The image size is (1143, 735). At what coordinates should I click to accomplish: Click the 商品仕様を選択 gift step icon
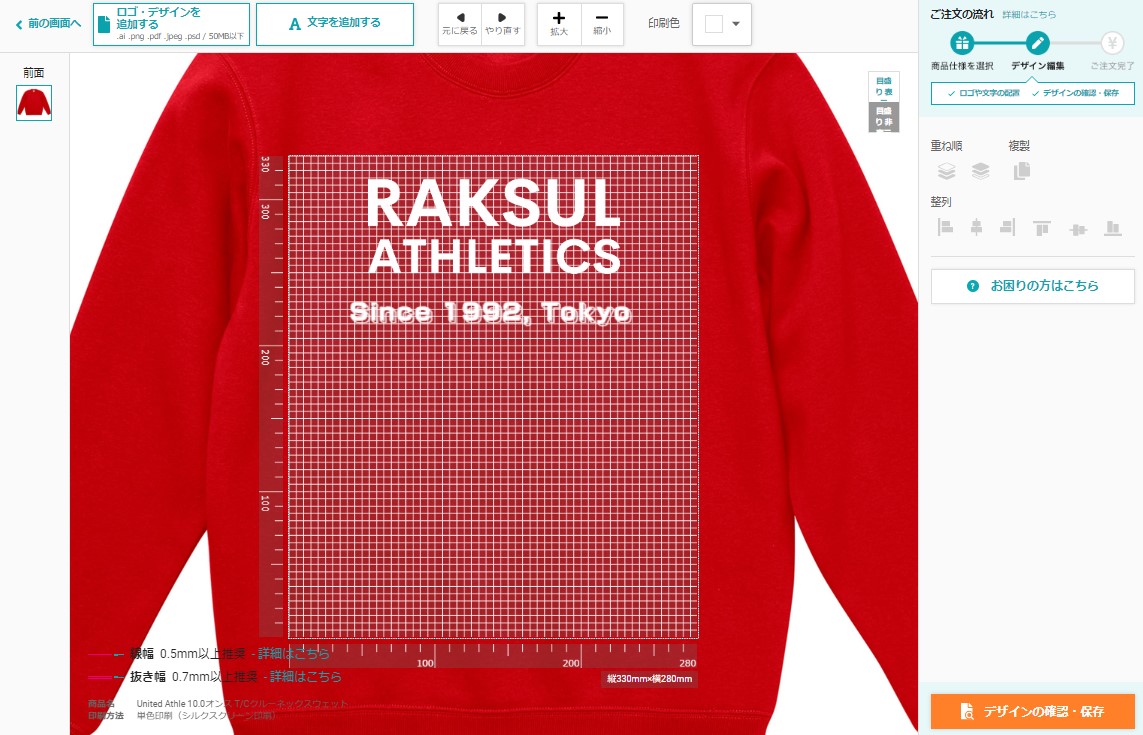pyautogui.click(x=962, y=43)
